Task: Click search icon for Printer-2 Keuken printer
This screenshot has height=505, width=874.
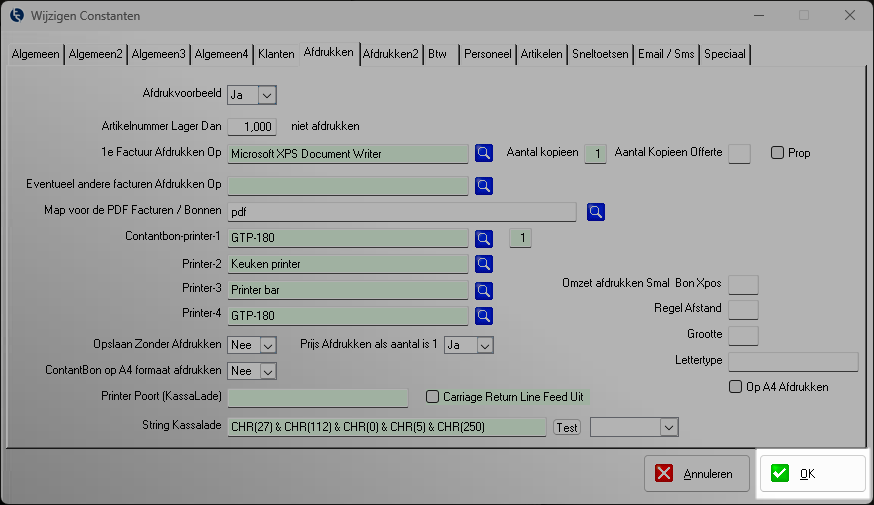Action: pos(484,264)
